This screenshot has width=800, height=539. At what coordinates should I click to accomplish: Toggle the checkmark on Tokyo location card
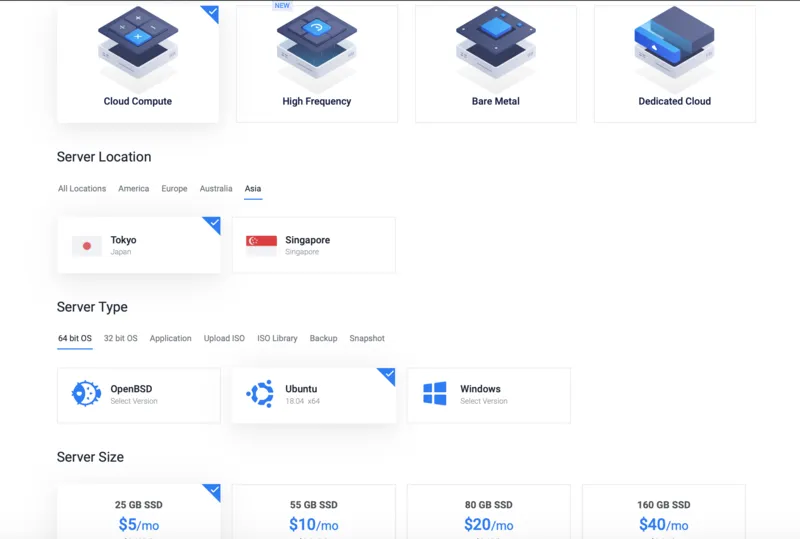(x=212, y=224)
